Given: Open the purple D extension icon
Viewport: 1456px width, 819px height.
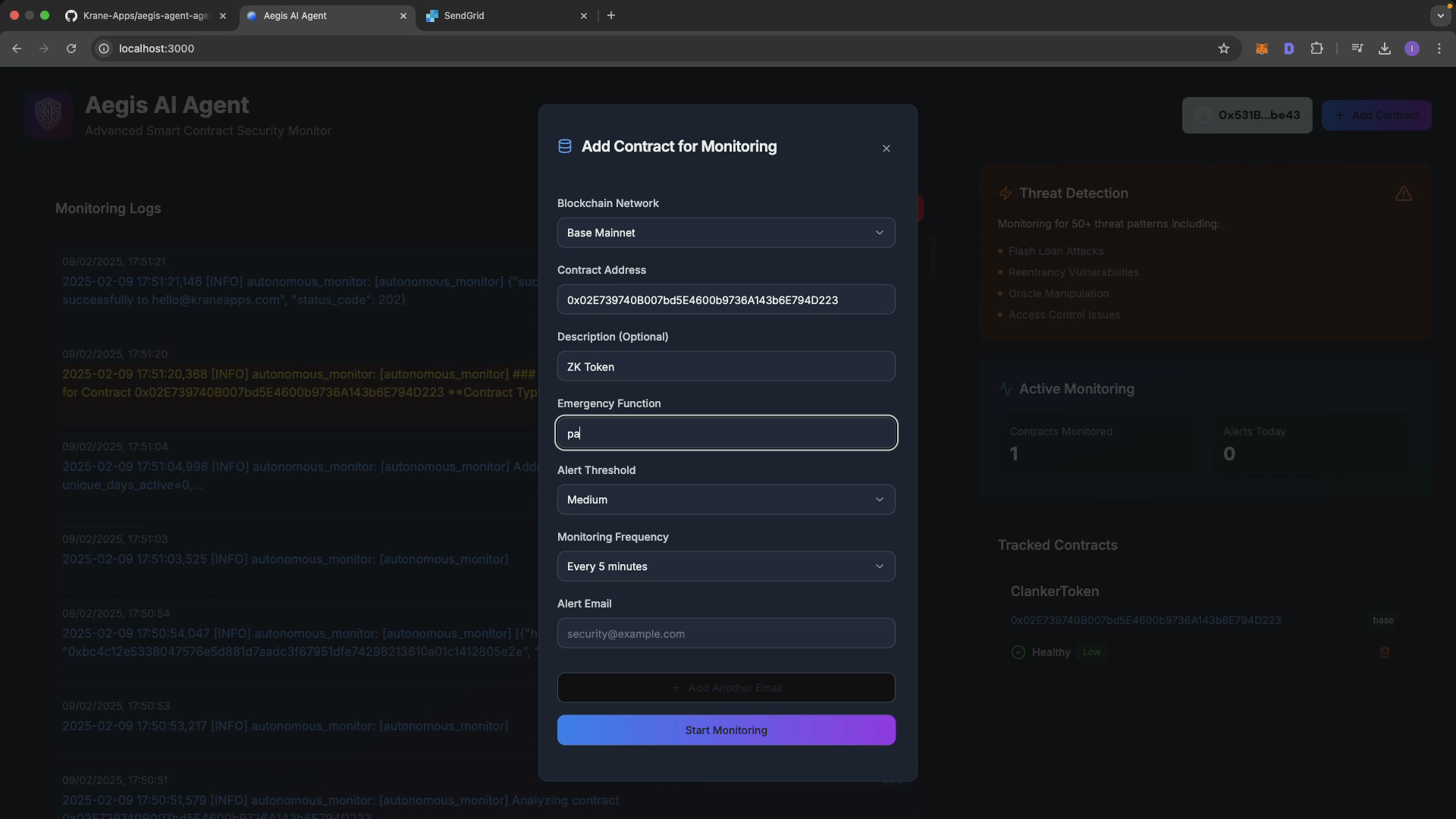Looking at the screenshot, I should [x=1289, y=49].
